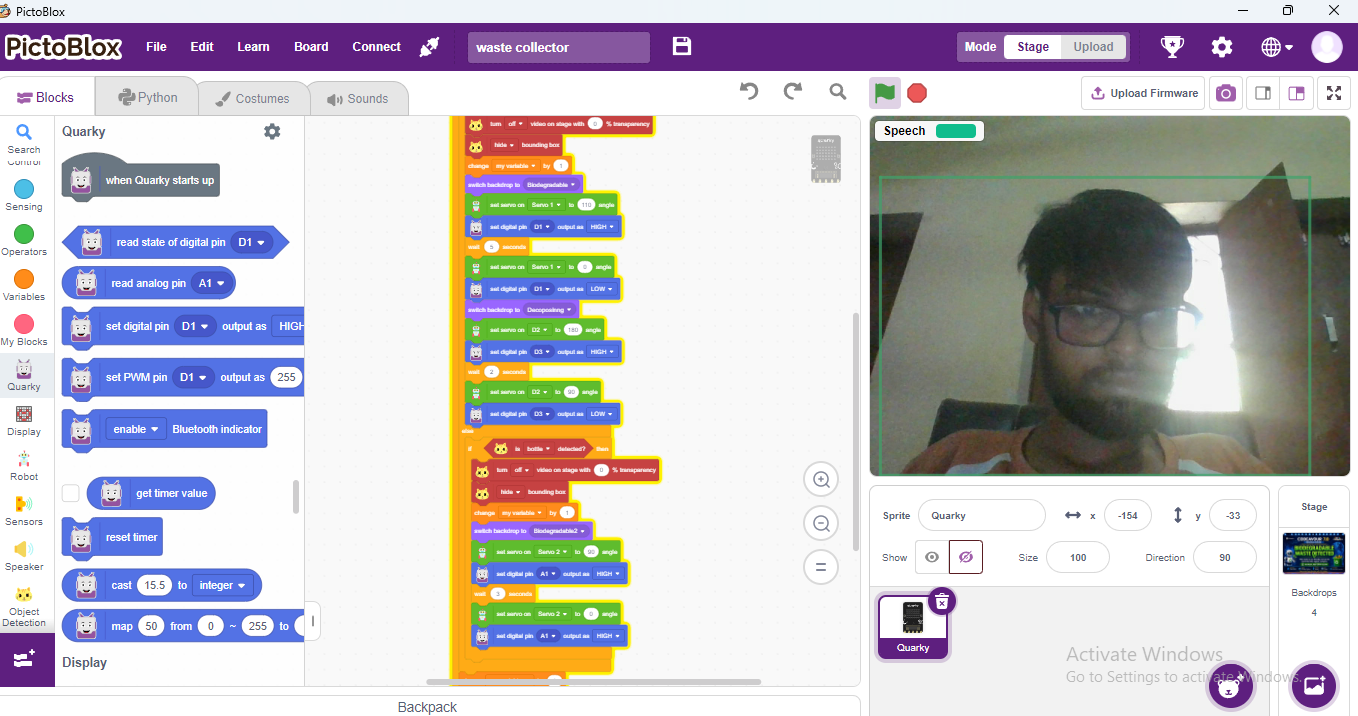Viewport: 1358px width, 716px height.
Task: Open the File menu
Action: [156, 47]
